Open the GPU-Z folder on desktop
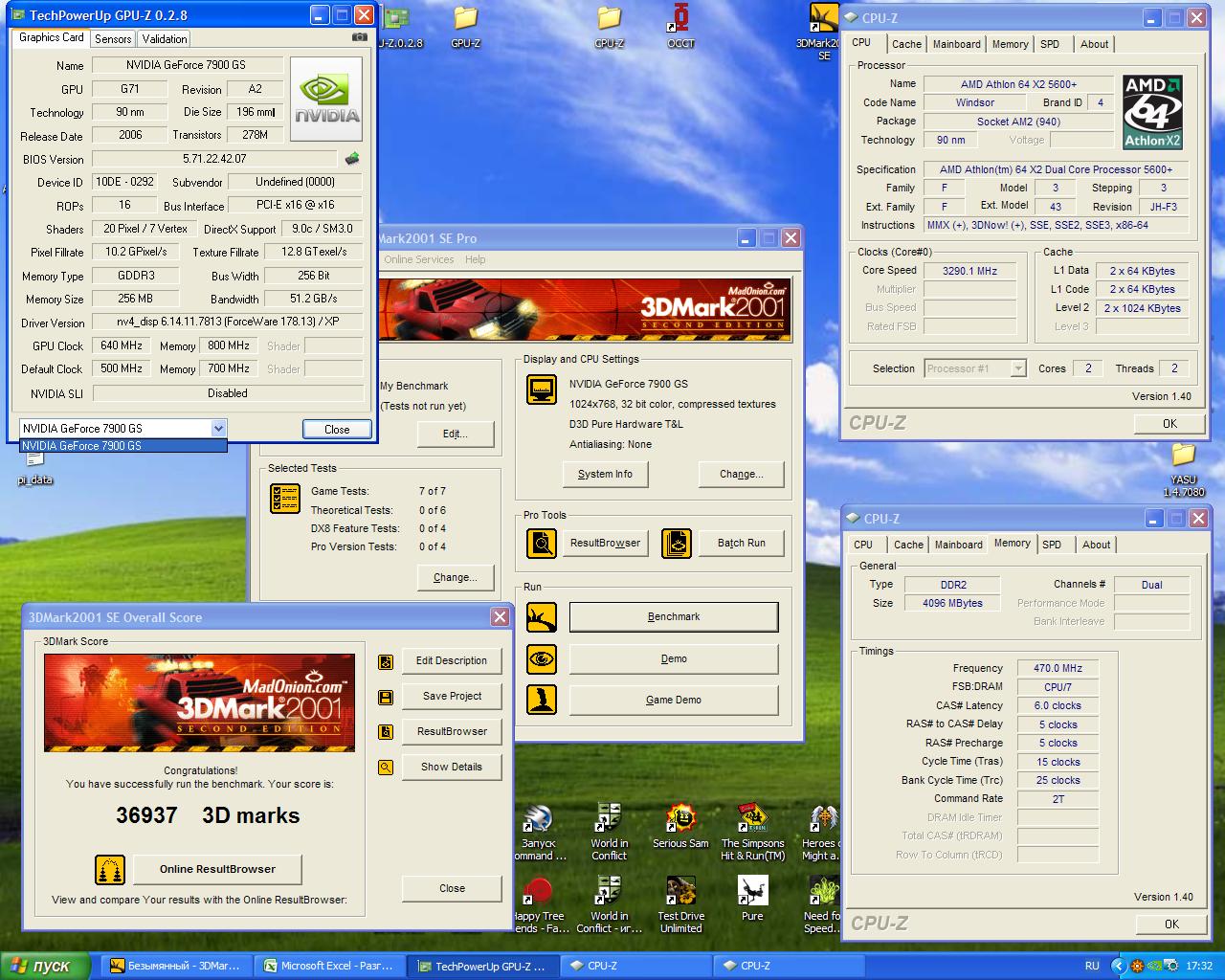 (466, 27)
